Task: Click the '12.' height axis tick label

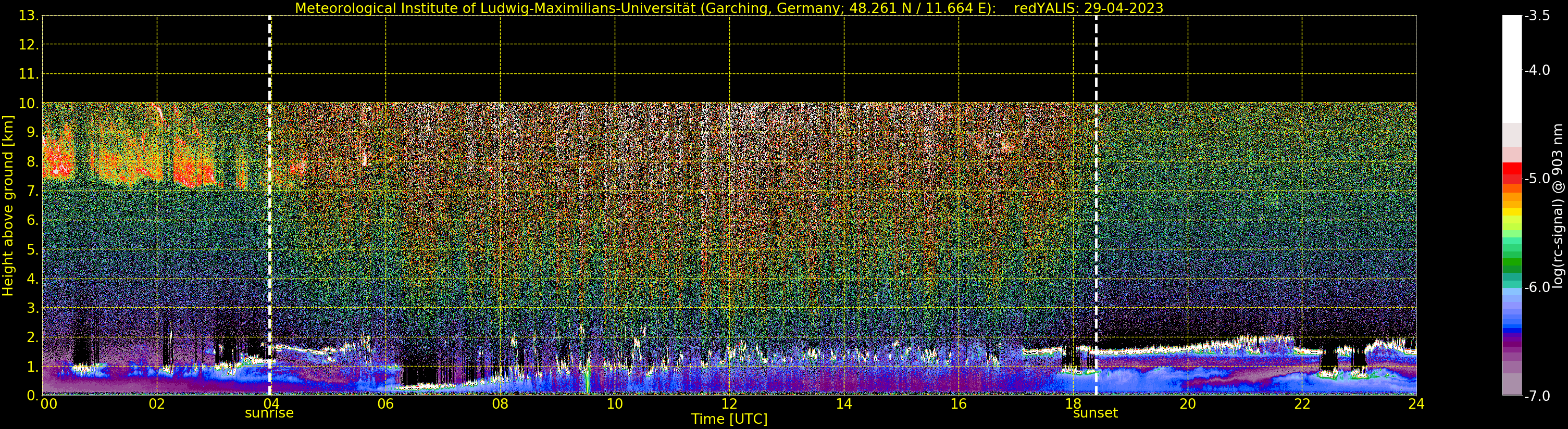Action: (x=29, y=45)
